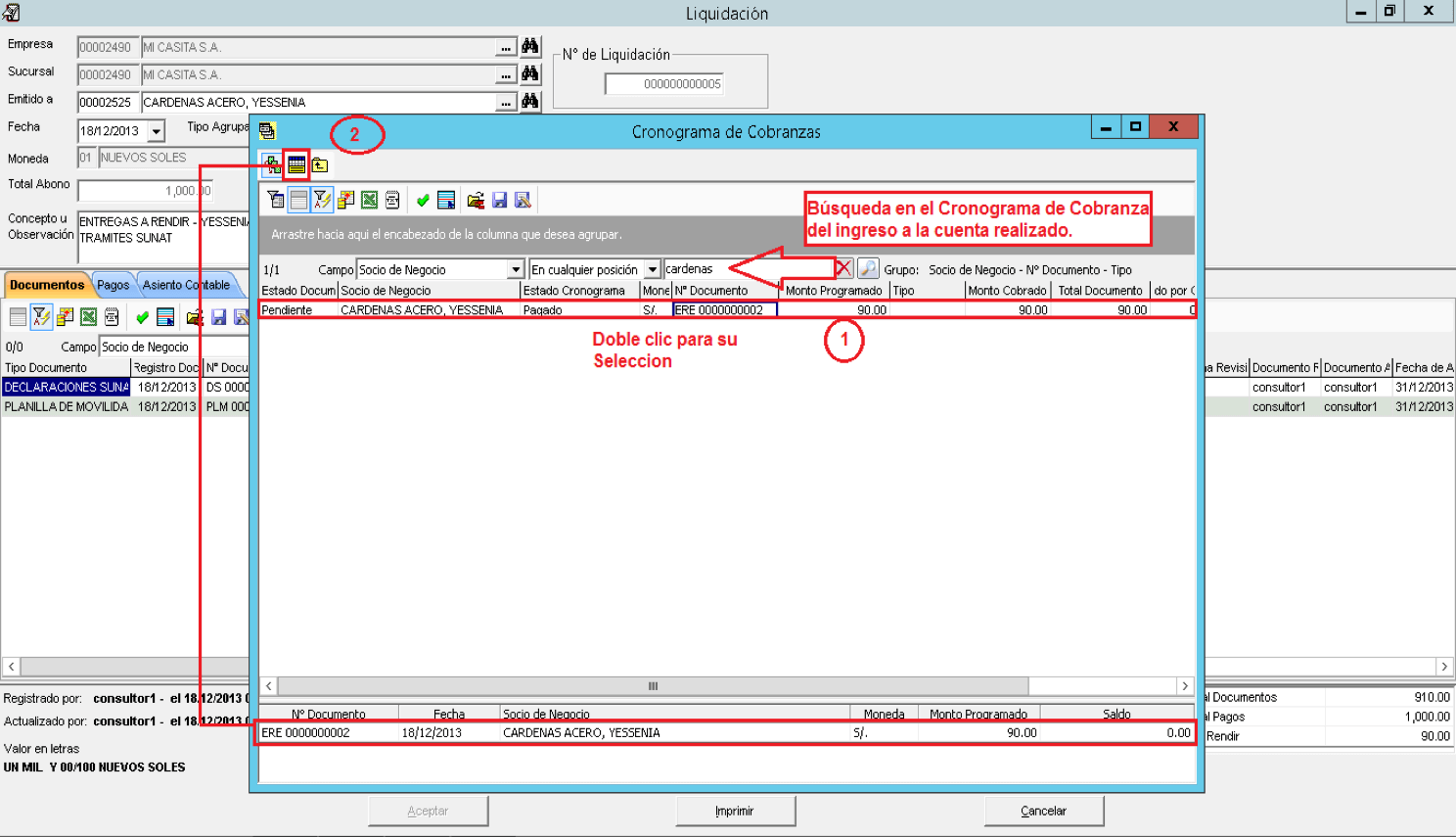Viewport: 1456px width, 837px height.
Task: Click the Imprimir button
Action: pos(735,811)
